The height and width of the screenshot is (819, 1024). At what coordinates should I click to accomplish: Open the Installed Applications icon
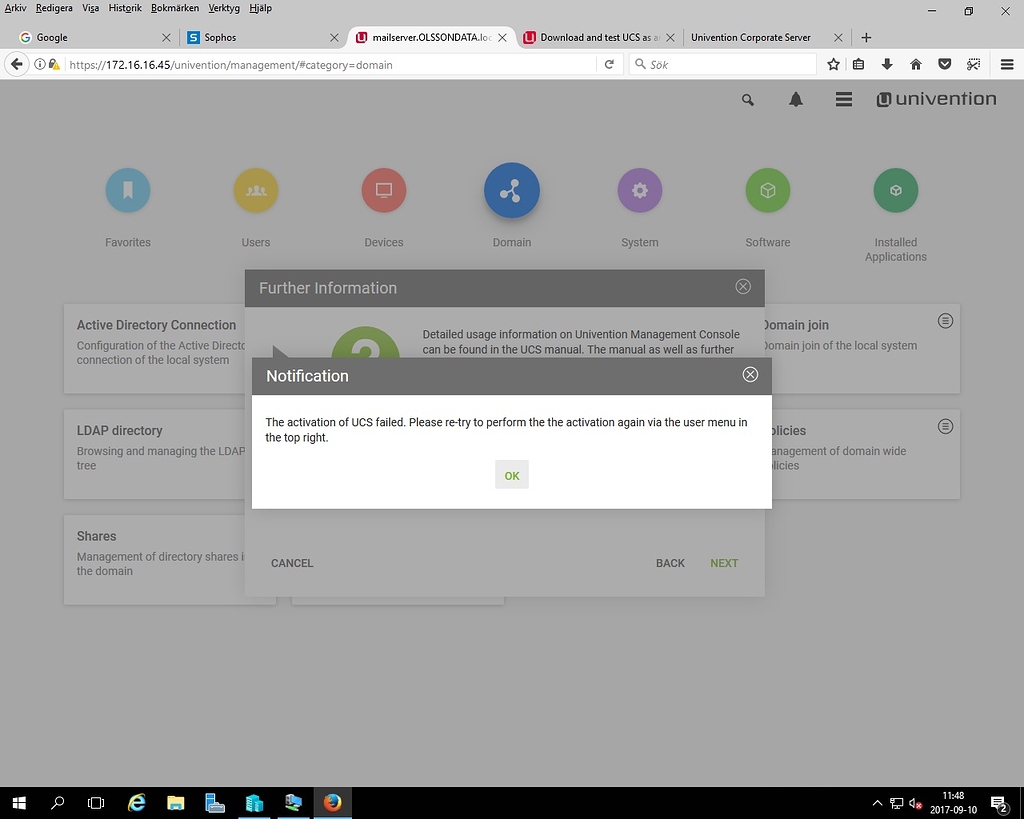coord(895,190)
